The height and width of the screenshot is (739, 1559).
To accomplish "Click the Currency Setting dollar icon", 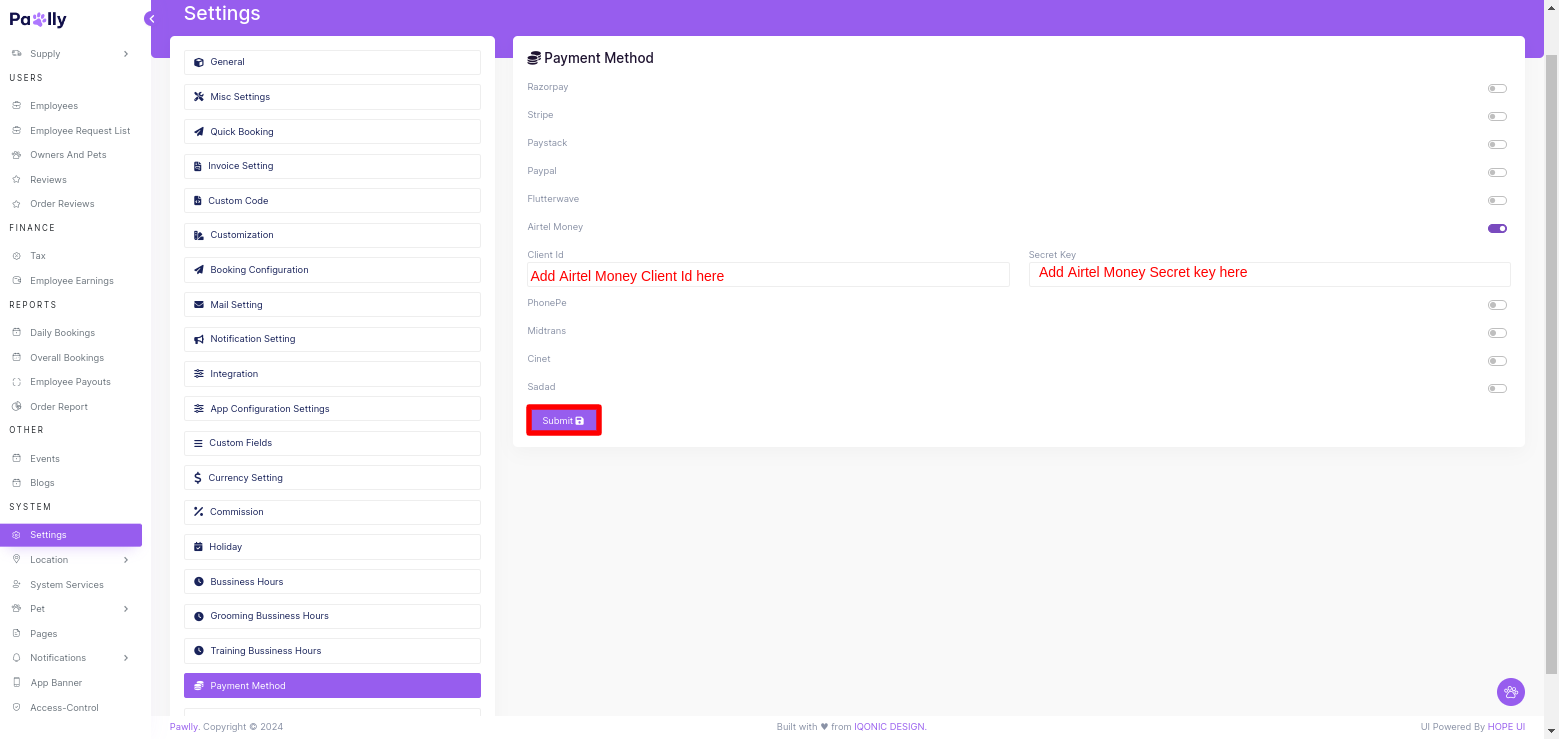I will coord(198,478).
